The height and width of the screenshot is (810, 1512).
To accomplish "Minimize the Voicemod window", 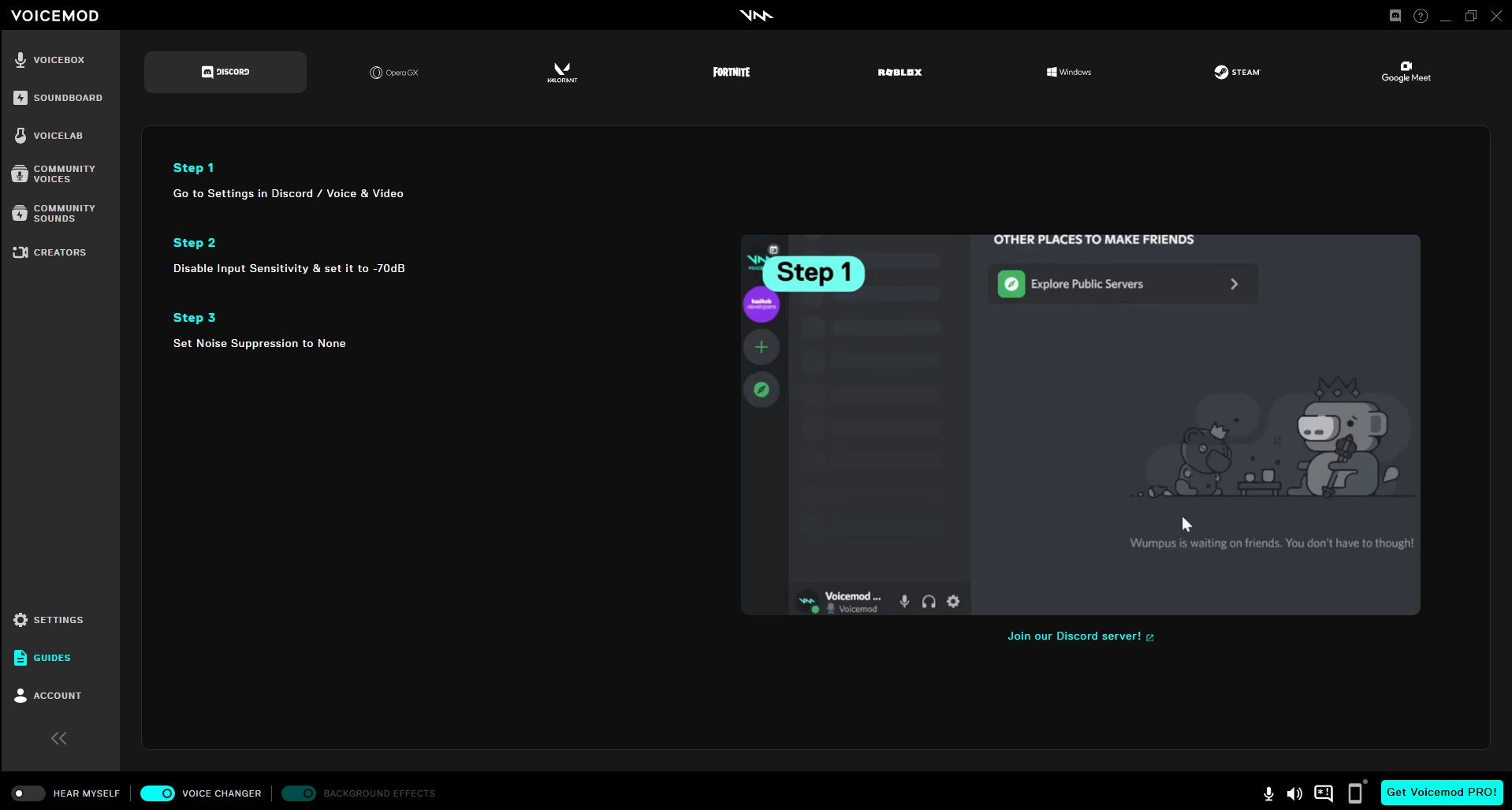I will [1446, 16].
